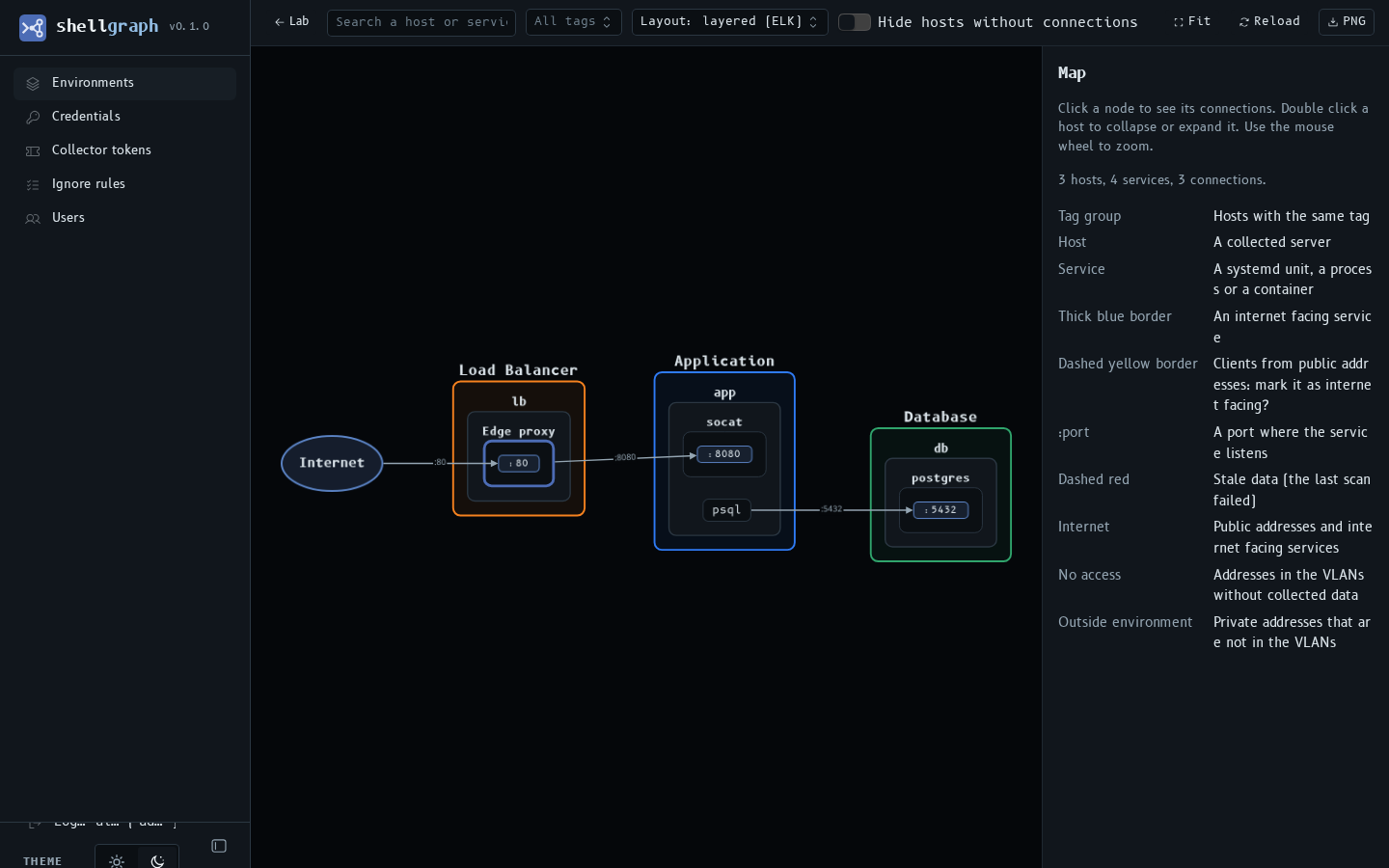The width and height of the screenshot is (1389, 868).
Task: Open the Credentials menu item
Action: click(x=124, y=117)
